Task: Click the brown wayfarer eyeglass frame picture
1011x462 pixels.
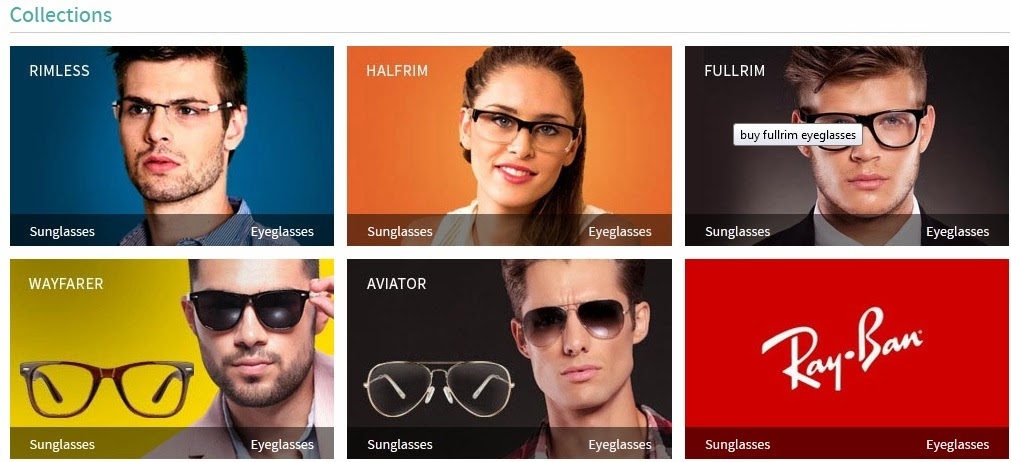Action: click(x=107, y=388)
